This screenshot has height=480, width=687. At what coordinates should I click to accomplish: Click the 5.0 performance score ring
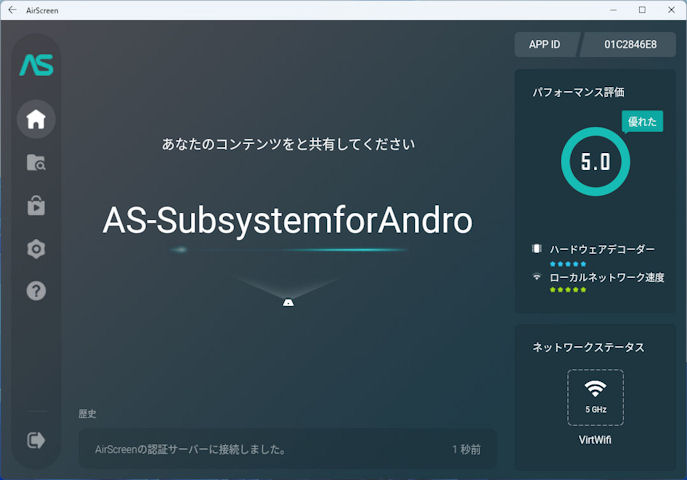pos(595,162)
